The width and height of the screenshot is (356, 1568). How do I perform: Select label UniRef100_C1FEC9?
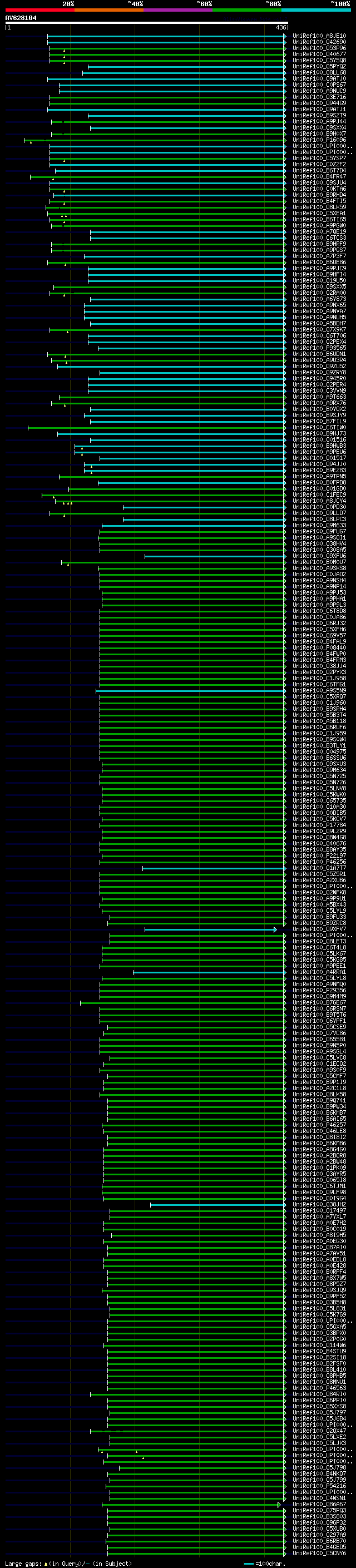pos(319,495)
